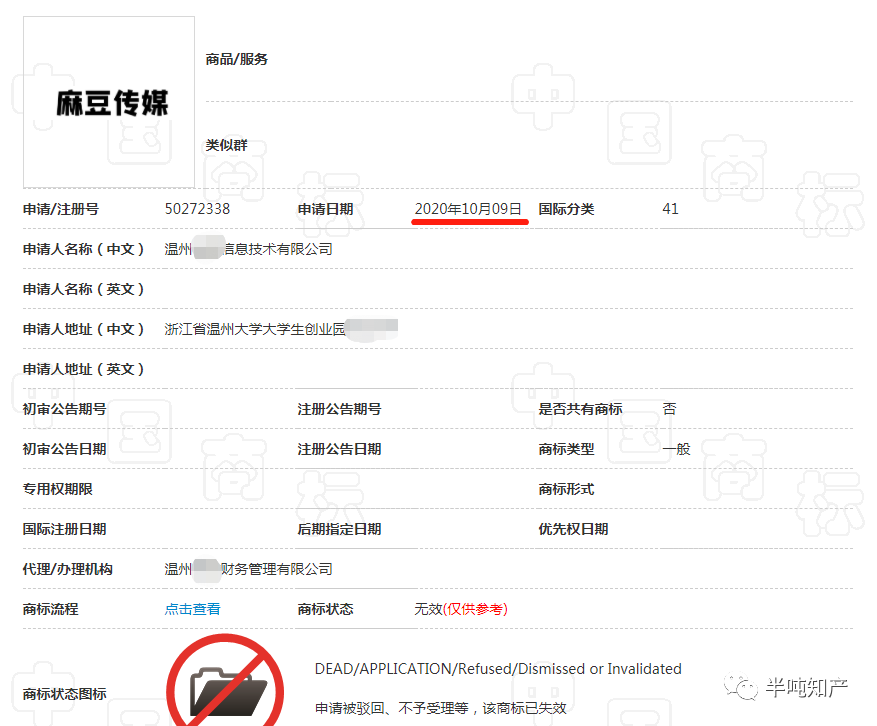Click the agency name ending 财务管理有限公司
This screenshot has height=726, width=877.
(x=248, y=569)
